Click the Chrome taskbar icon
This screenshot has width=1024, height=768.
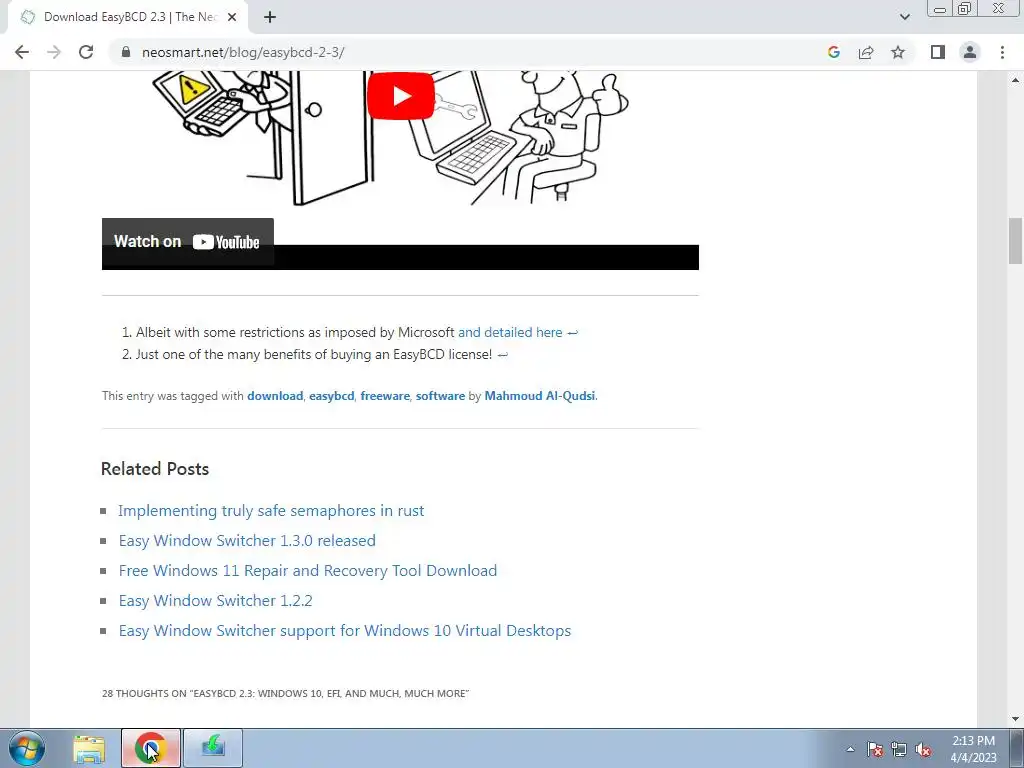[150, 748]
